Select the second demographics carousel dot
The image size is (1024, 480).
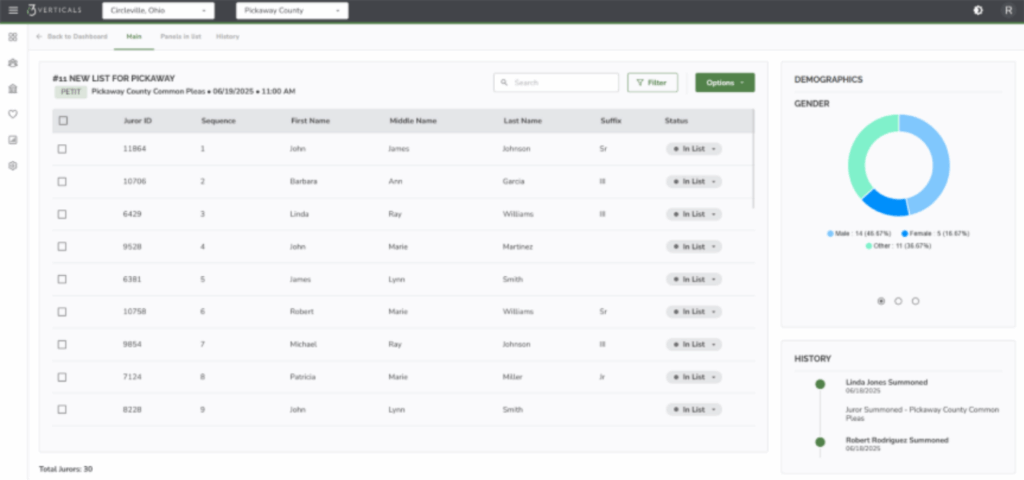pyautogui.click(x=898, y=301)
